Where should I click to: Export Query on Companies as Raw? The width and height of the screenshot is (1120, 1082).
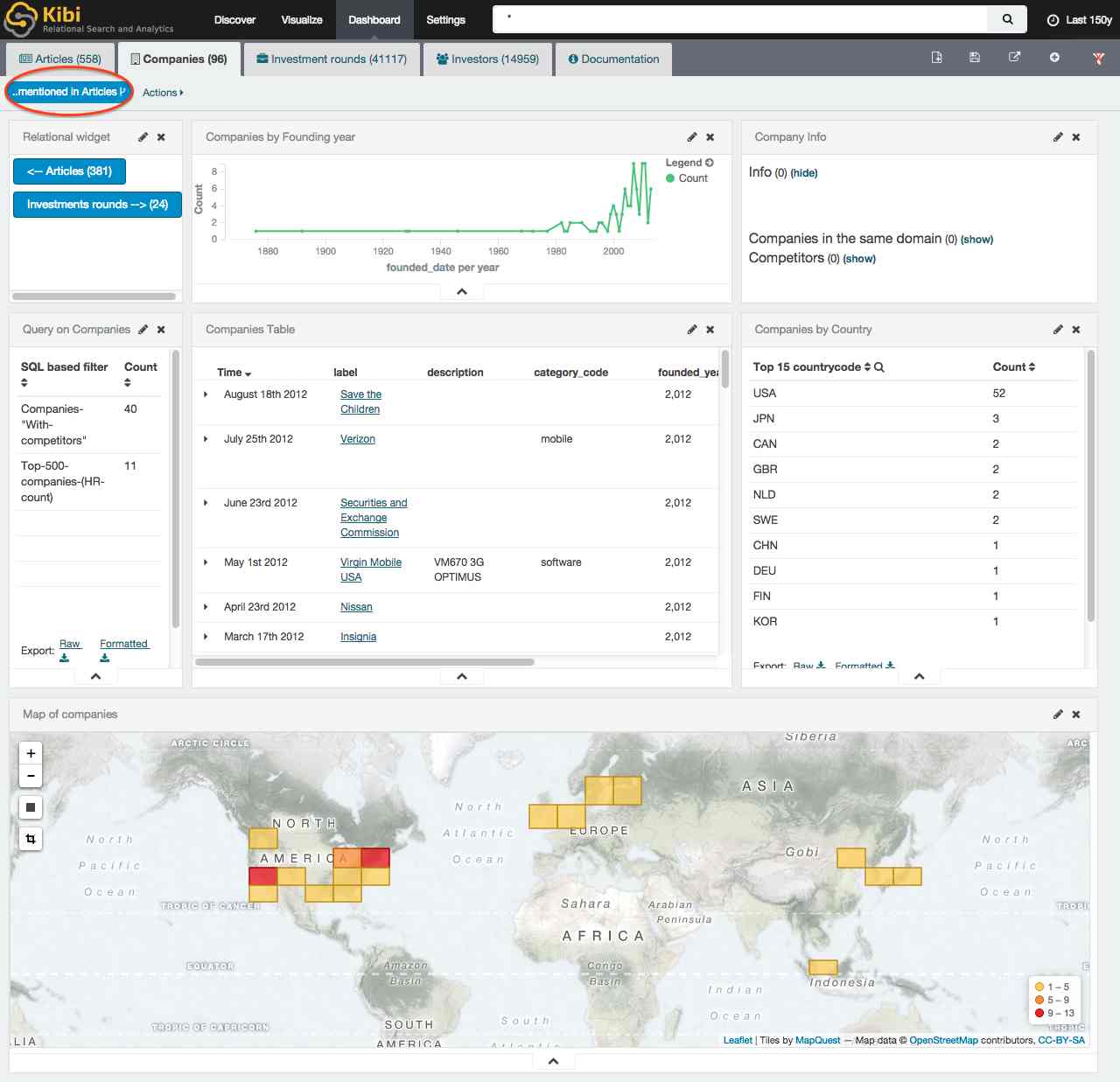coord(70,650)
